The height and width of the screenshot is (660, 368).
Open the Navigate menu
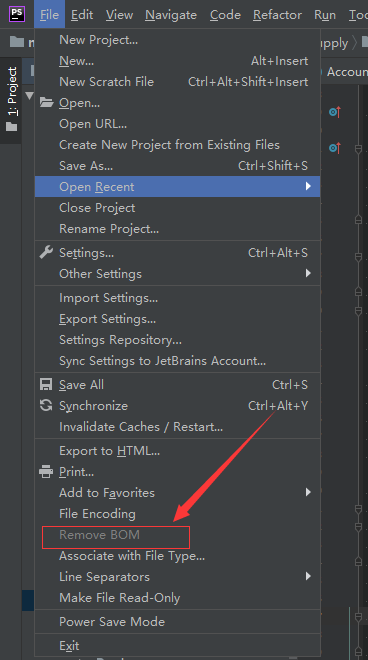tap(171, 15)
